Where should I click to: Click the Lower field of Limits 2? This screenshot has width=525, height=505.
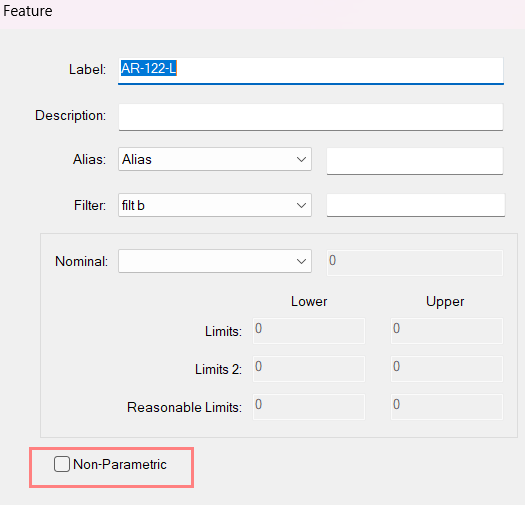[x=309, y=369]
